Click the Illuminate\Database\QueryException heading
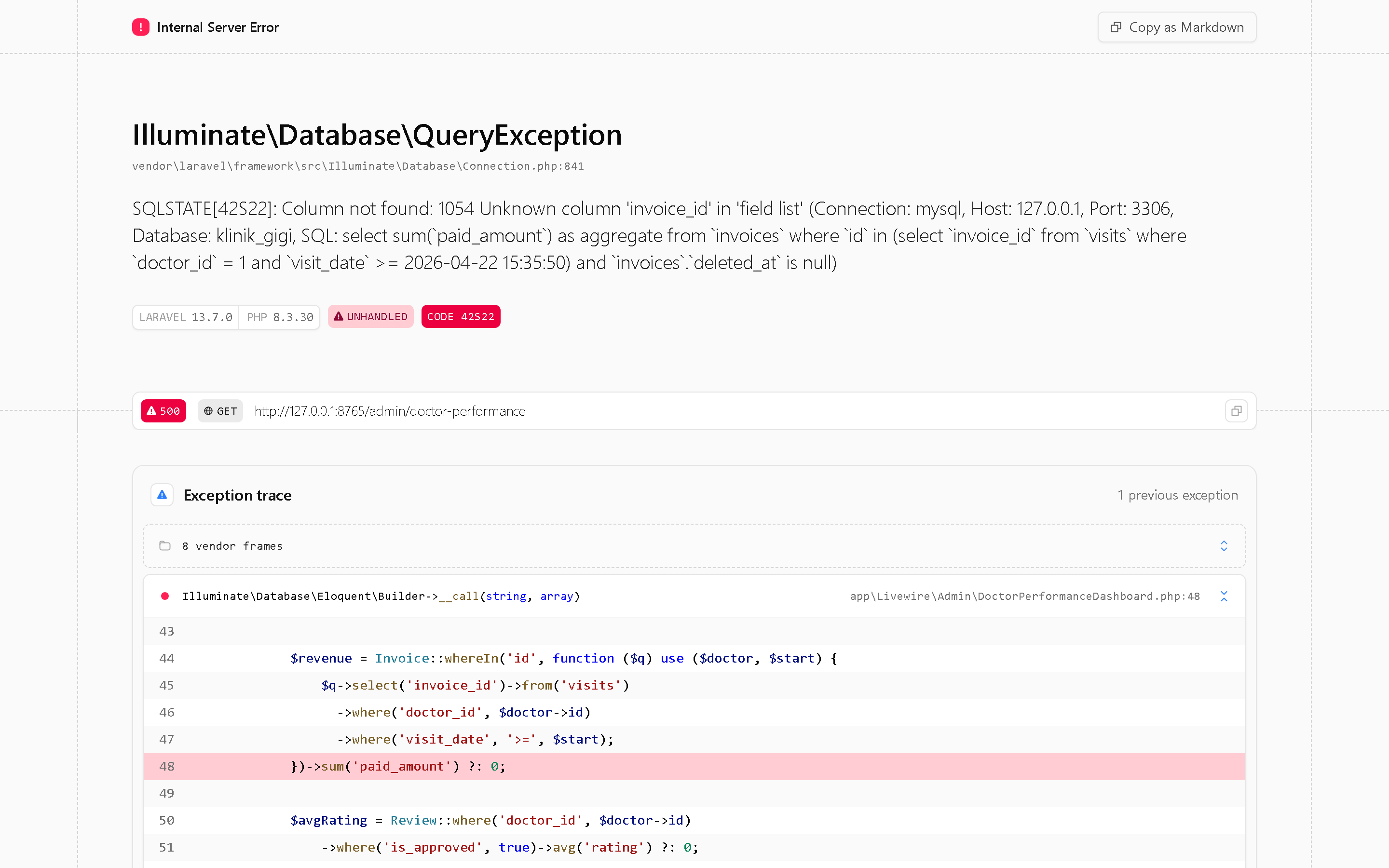Screen dimensions: 1389x868 [x=377, y=135]
